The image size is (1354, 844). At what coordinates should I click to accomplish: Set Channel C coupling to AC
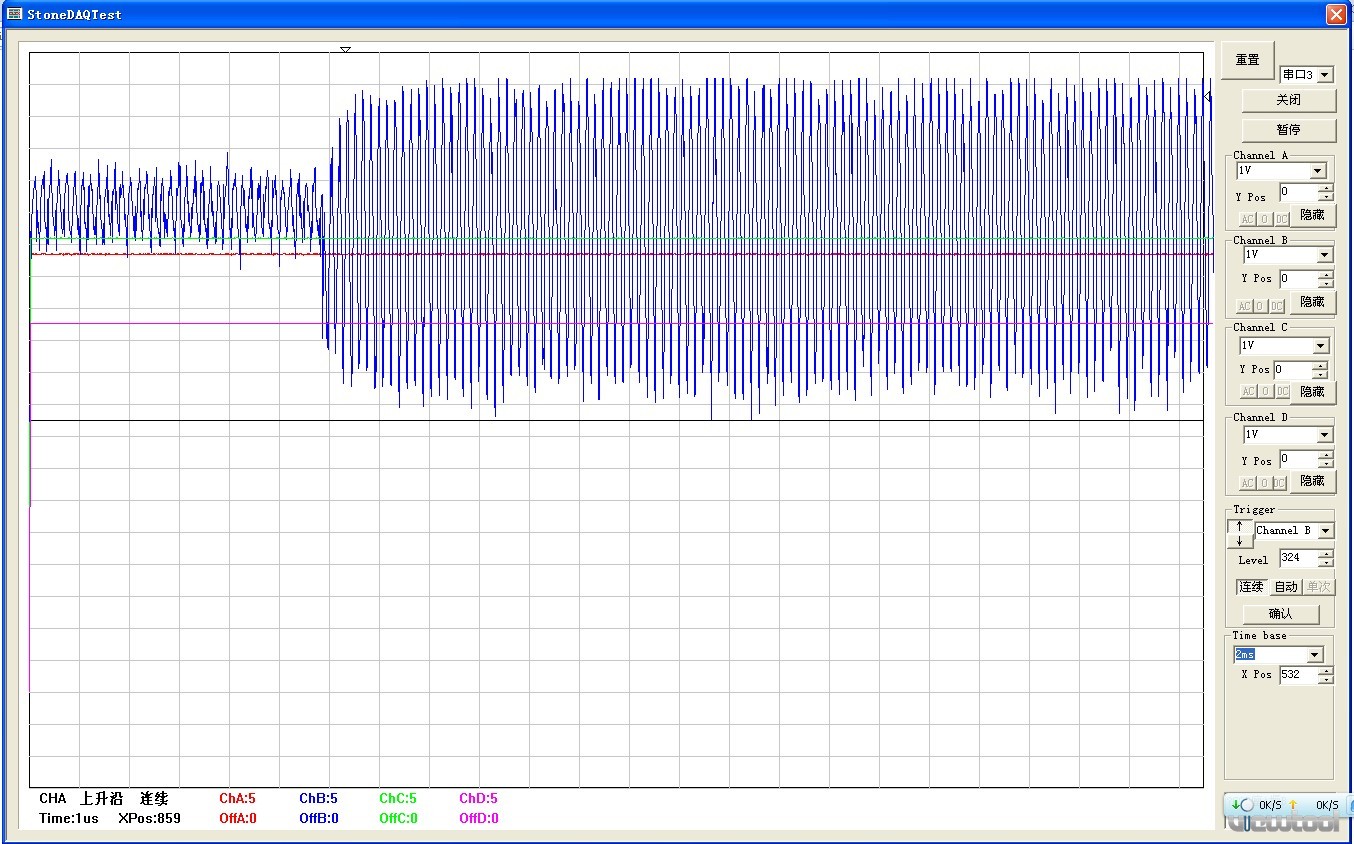point(1248,391)
